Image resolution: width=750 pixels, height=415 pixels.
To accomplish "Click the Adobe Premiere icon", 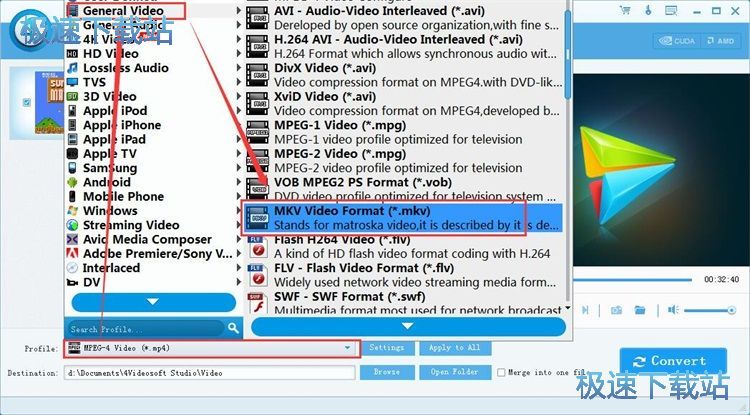I will pos(72,254).
